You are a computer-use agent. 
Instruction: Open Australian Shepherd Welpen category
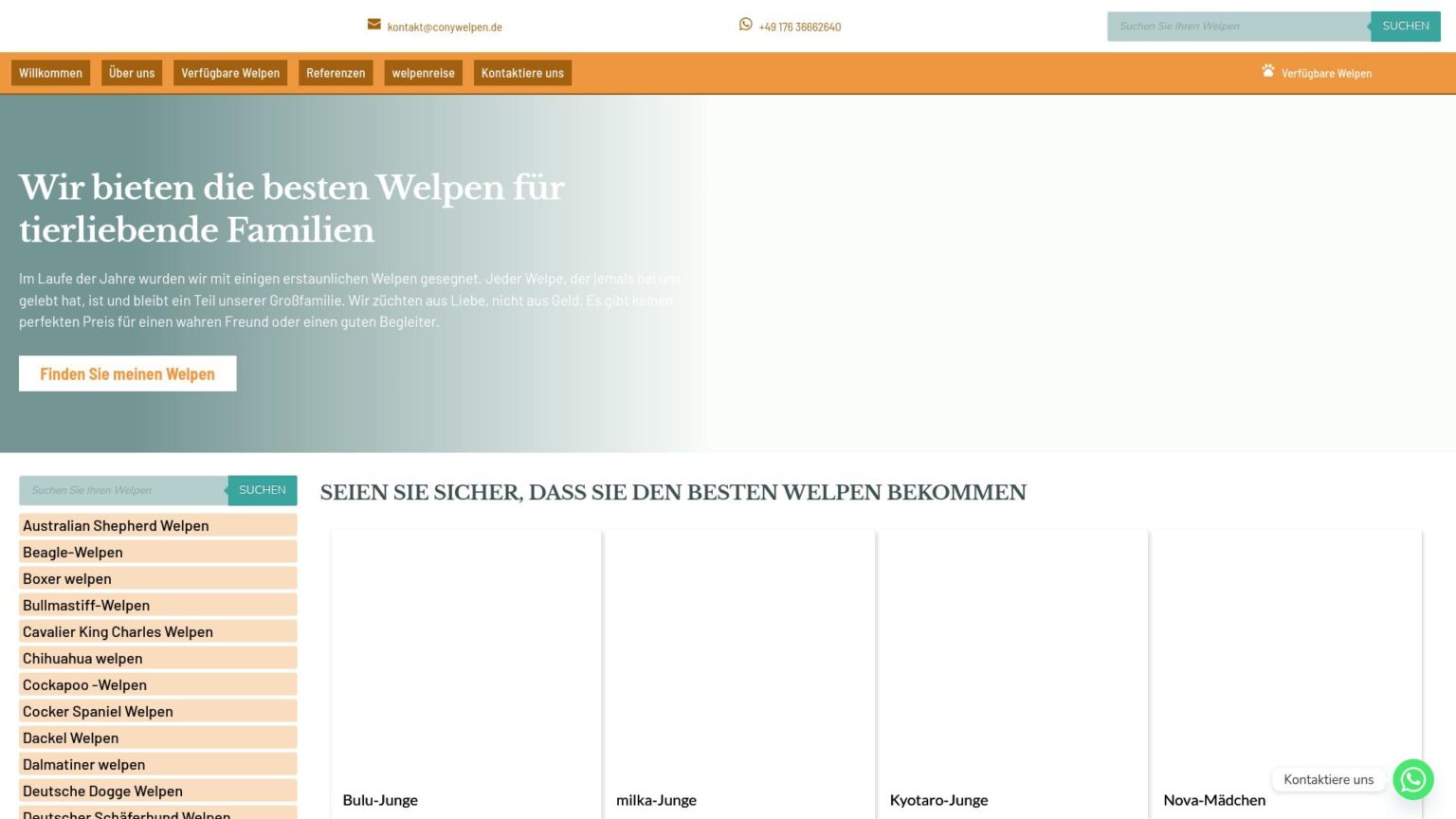coord(116,526)
